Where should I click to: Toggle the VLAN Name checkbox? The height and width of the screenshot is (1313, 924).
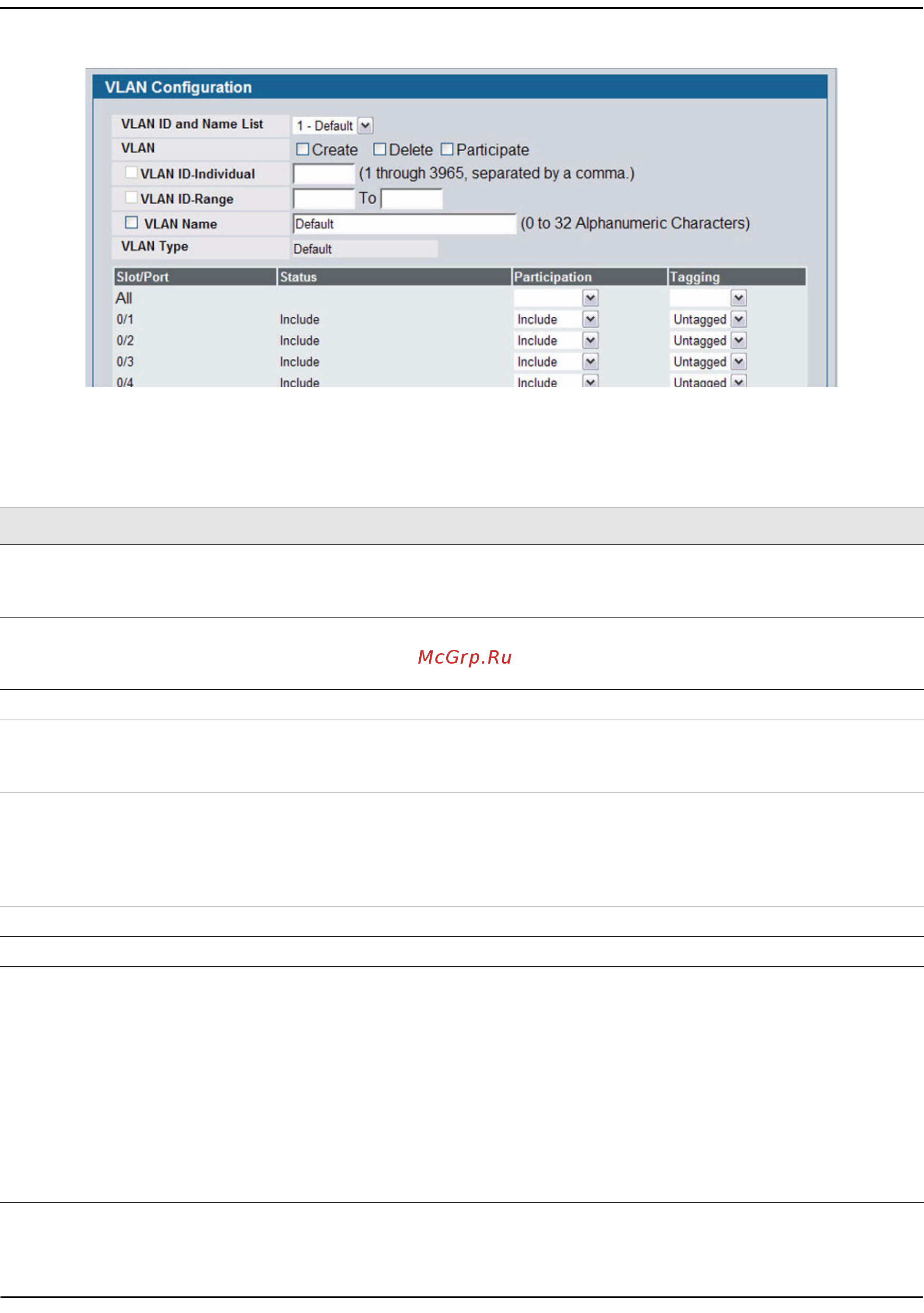[x=132, y=222]
